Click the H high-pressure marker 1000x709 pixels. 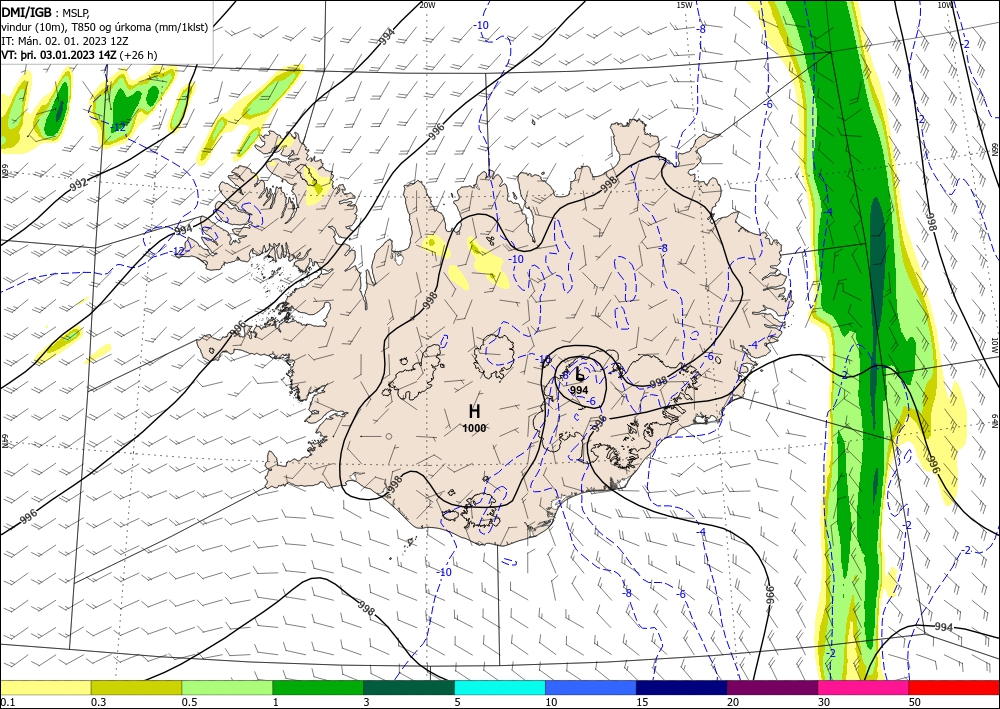[x=474, y=411]
